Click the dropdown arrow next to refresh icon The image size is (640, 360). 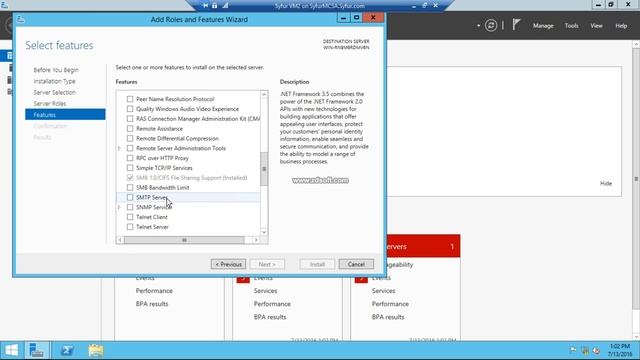478,26
